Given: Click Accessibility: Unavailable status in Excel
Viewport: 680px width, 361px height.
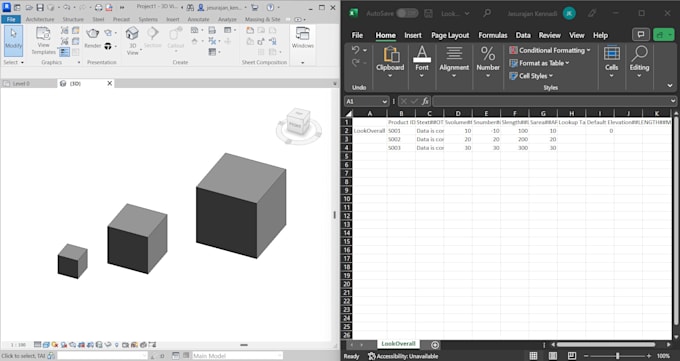Looking at the screenshot, I should pyautogui.click(x=403, y=356).
